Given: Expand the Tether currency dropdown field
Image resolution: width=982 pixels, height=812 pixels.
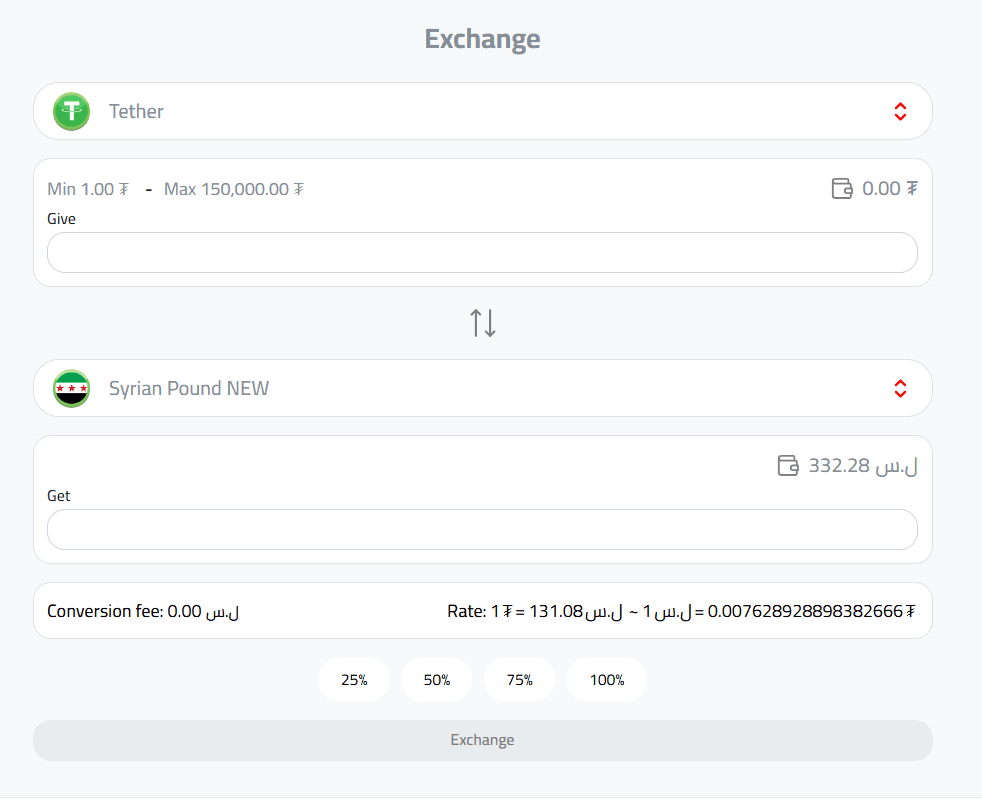Looking at the screenshot, I should click(x=482, y=111).
